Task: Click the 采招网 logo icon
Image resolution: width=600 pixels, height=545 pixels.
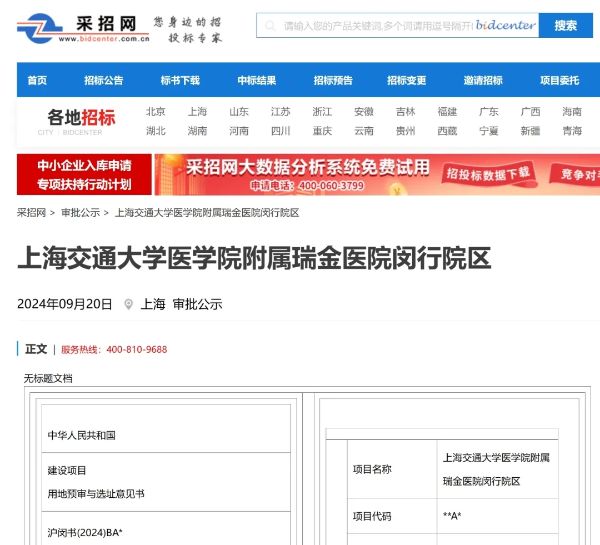Action: pyautogui.click(x=42, y=28)
